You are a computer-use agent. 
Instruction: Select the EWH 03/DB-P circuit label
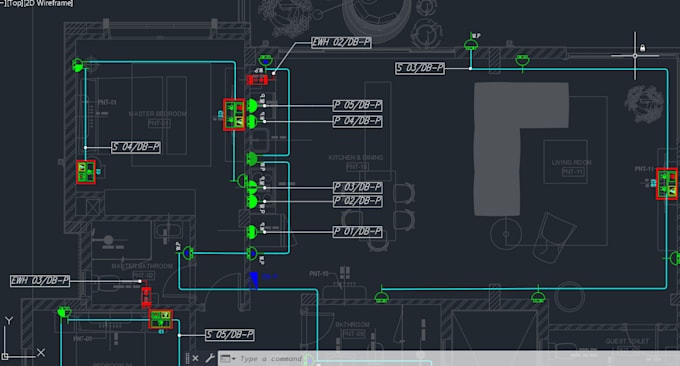(39, 281)
